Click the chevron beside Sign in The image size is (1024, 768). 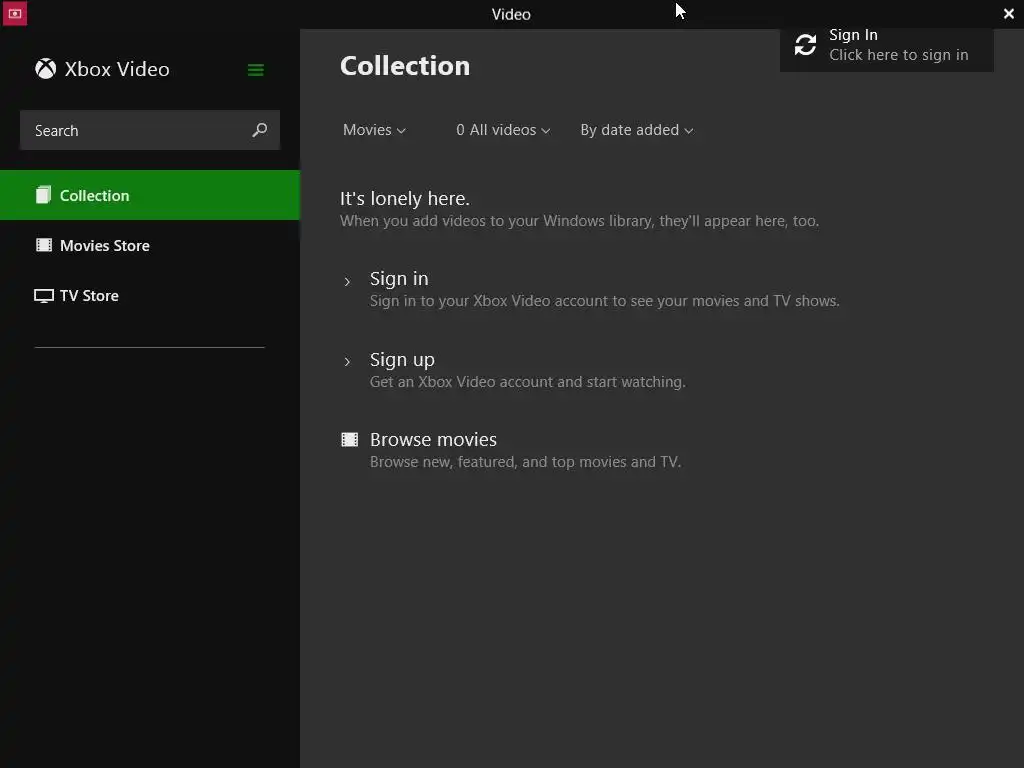pos(347,281)
